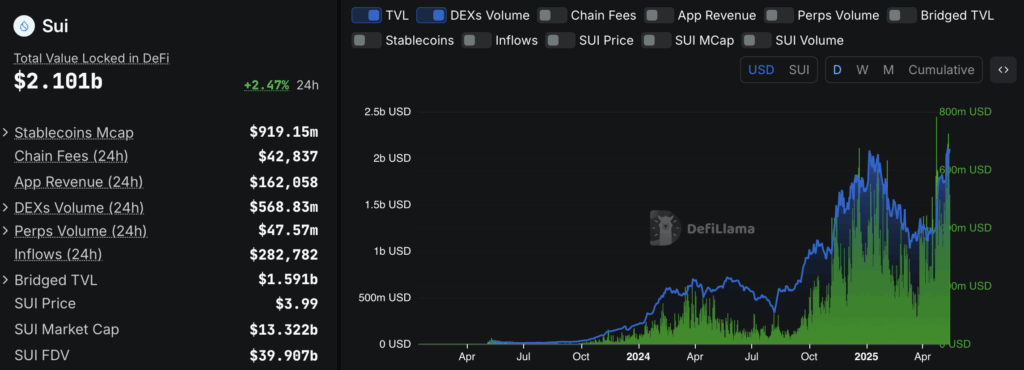The width and height of the screenshot is (1024, 370).
Task: Click the DefiLlama watermark logo
Action: pyautogui.click(x=702, y=228)
